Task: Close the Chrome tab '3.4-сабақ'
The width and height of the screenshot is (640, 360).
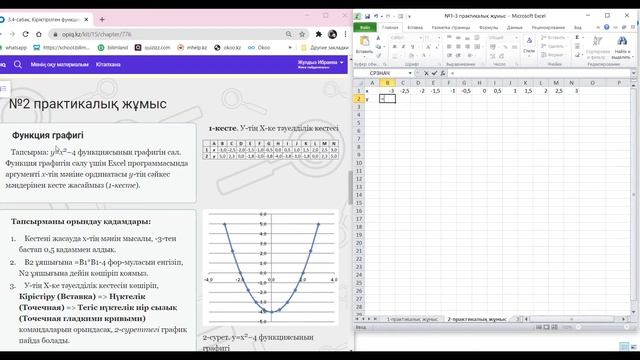Action: coord(87,20)
